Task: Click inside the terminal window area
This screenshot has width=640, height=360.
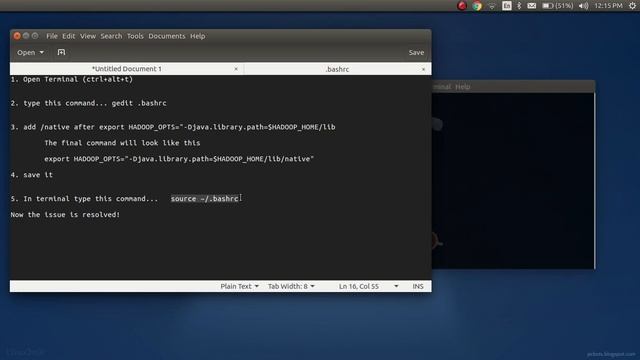Action: (513, 180)
